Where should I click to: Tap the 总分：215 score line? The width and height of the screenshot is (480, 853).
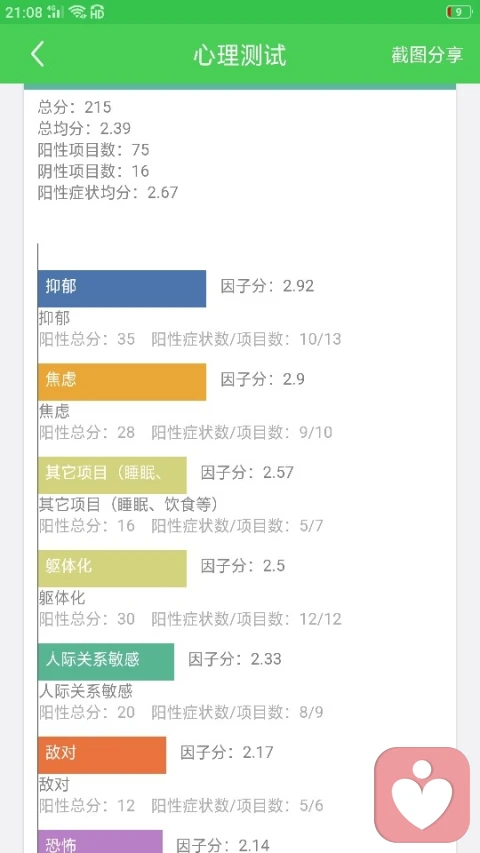(75, 107)
